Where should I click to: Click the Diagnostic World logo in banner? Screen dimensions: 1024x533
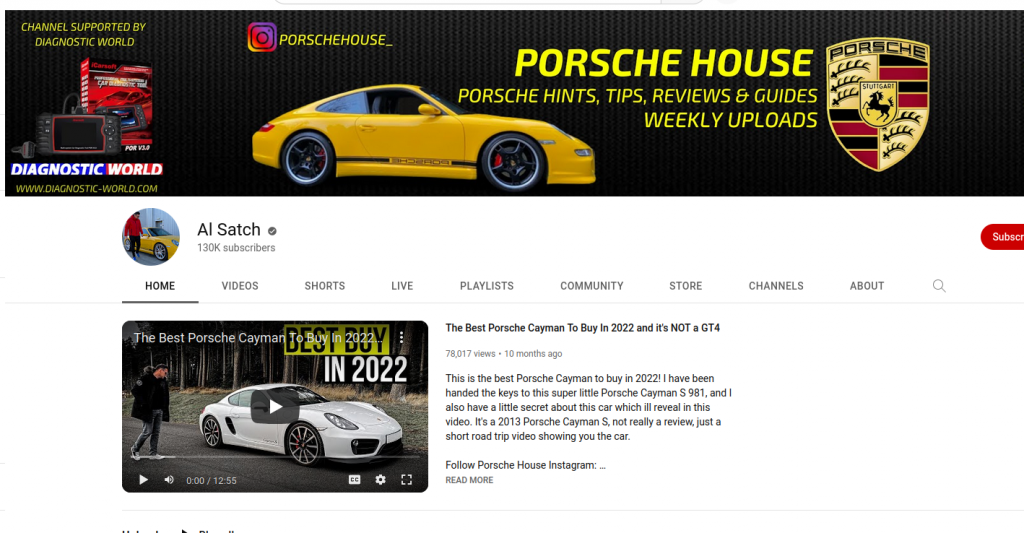click(x=87, y=169)
